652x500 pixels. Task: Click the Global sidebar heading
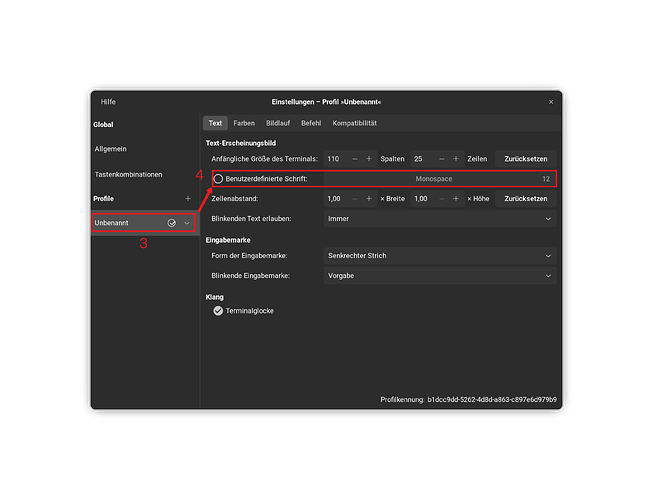click(x=103, y=125)
